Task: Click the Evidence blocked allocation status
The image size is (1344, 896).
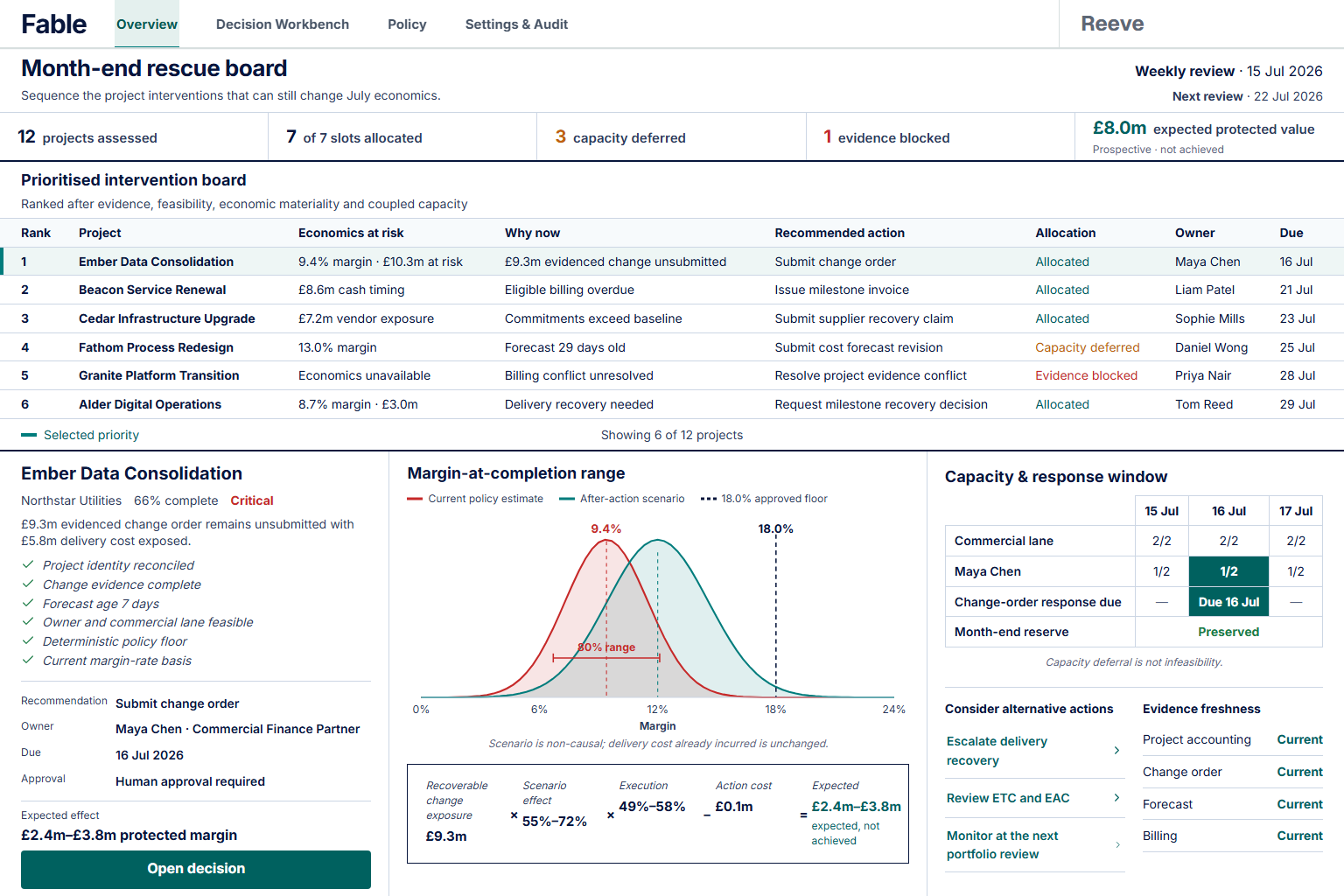Action: (1087, 375)
